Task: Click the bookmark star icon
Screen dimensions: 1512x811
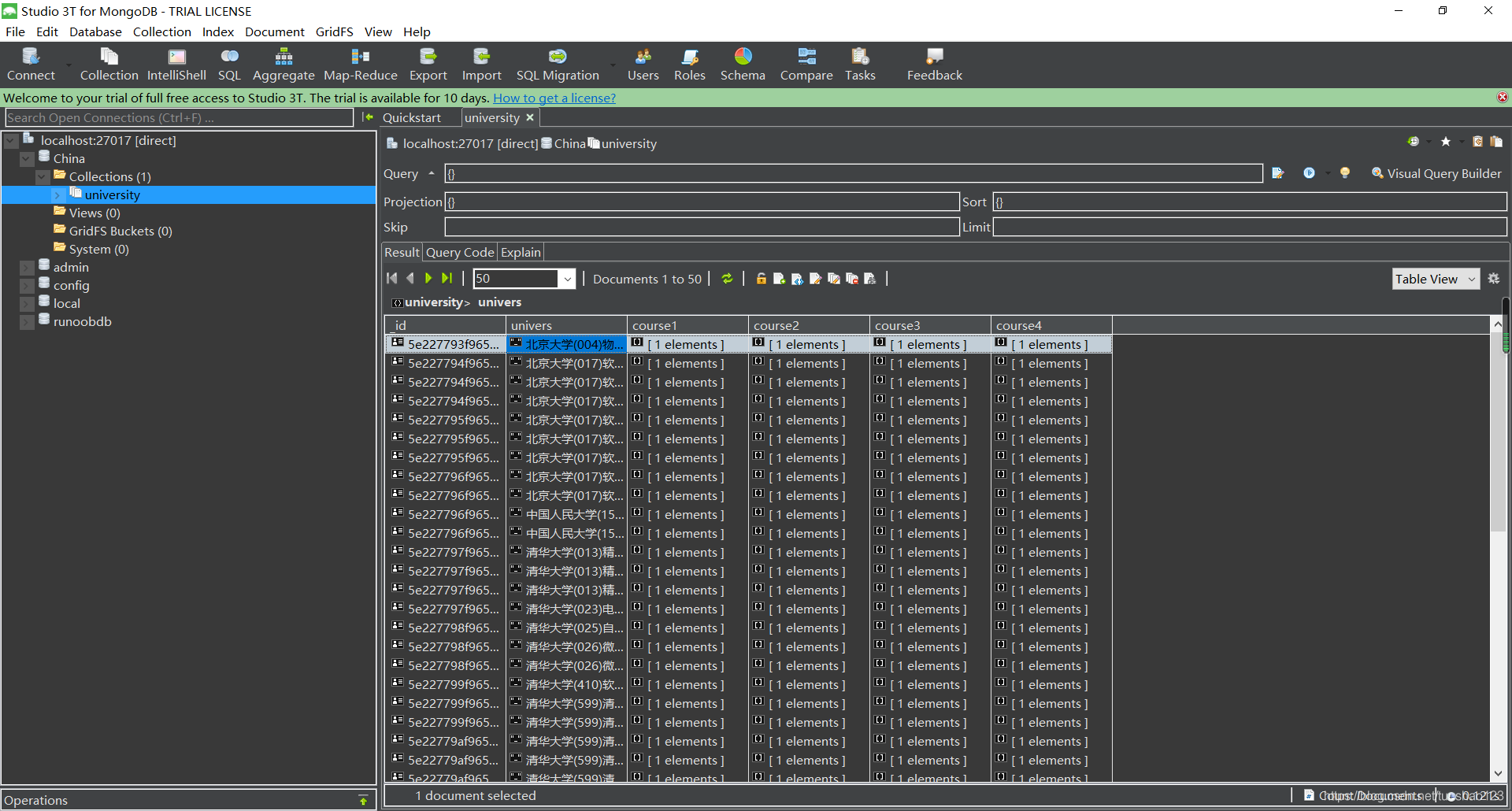Action: click(x=1446, y=142)
